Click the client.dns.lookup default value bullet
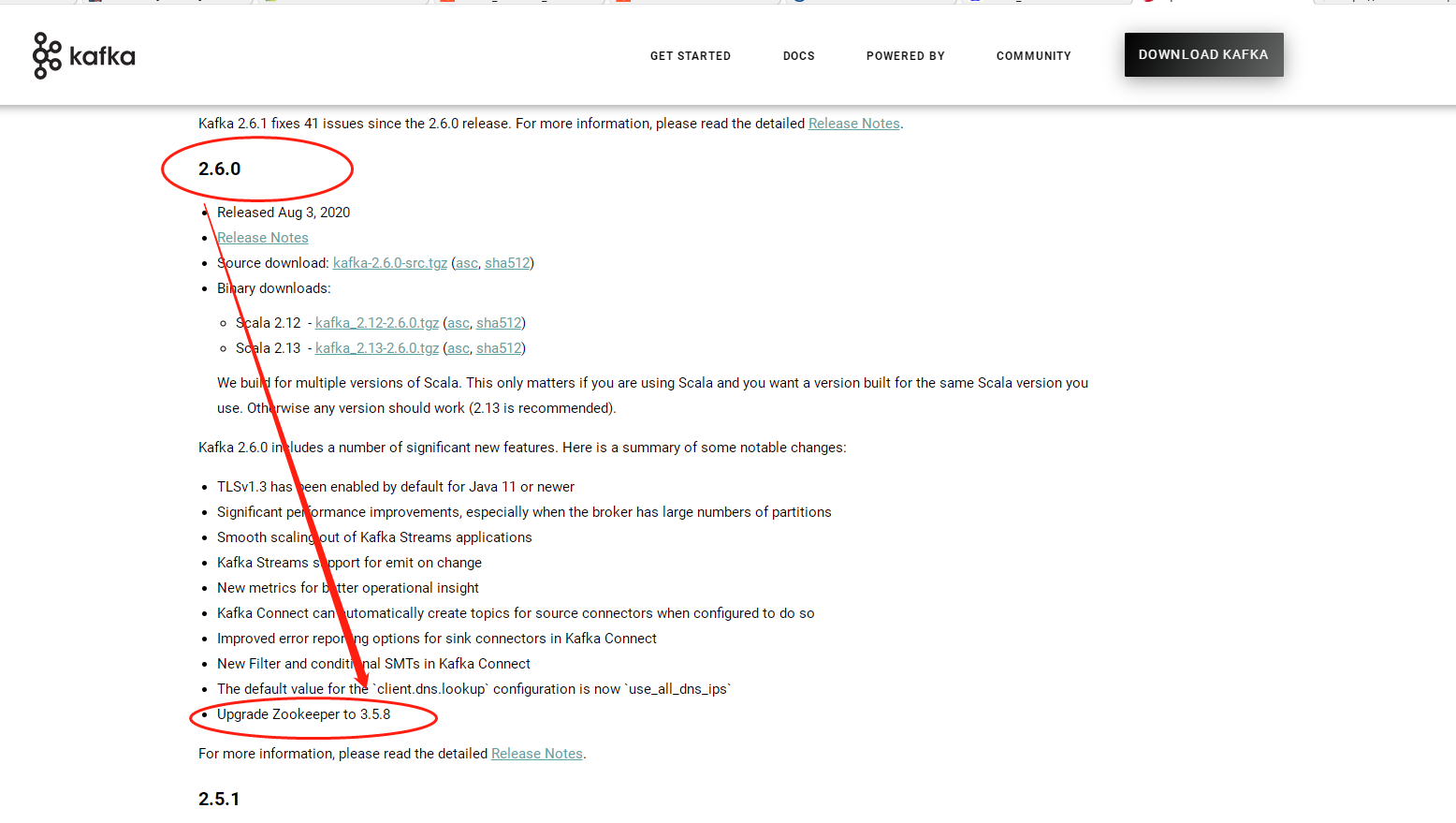This screenshot has width=1456, height=823. (474, 689)
